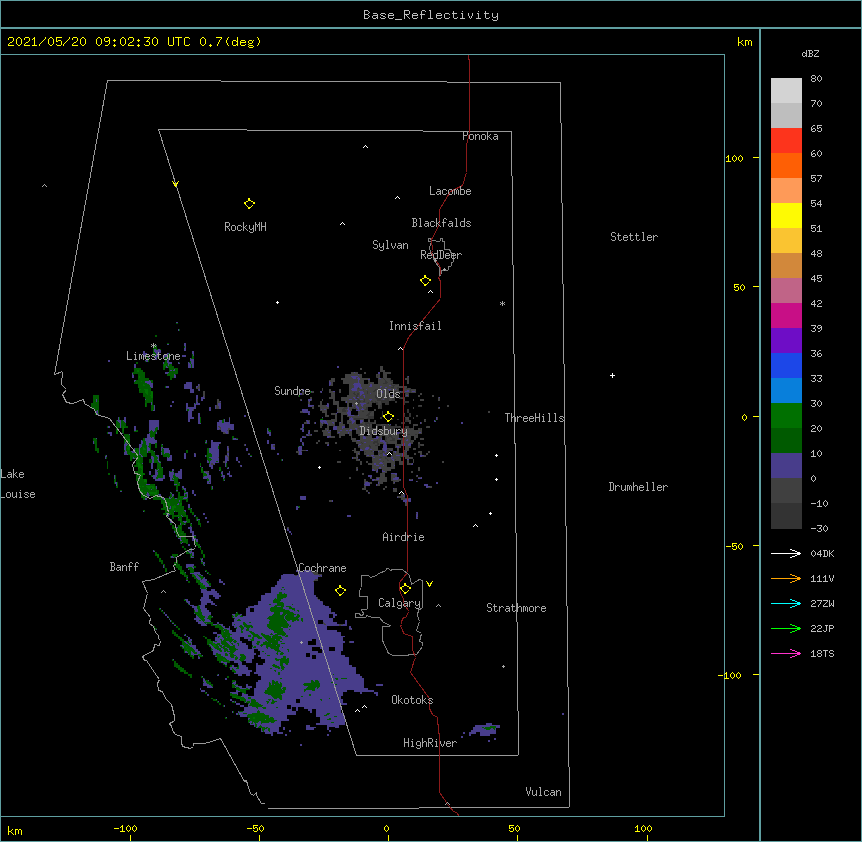Click the Calgary city label
Viewport: 862px width, 842px height.
coord(399,603)
